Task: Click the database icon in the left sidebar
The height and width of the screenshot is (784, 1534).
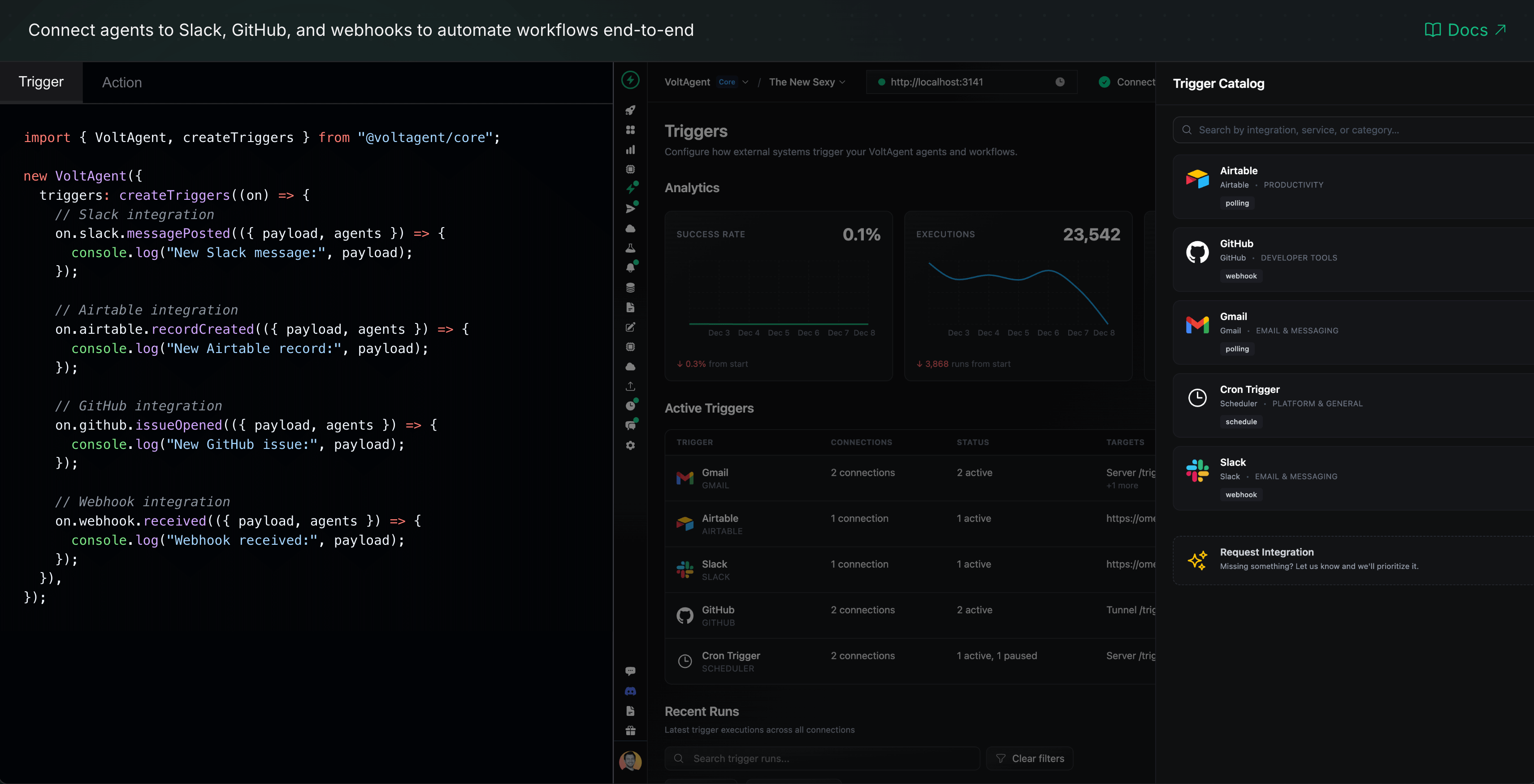Action: click(x=630, y=287)
